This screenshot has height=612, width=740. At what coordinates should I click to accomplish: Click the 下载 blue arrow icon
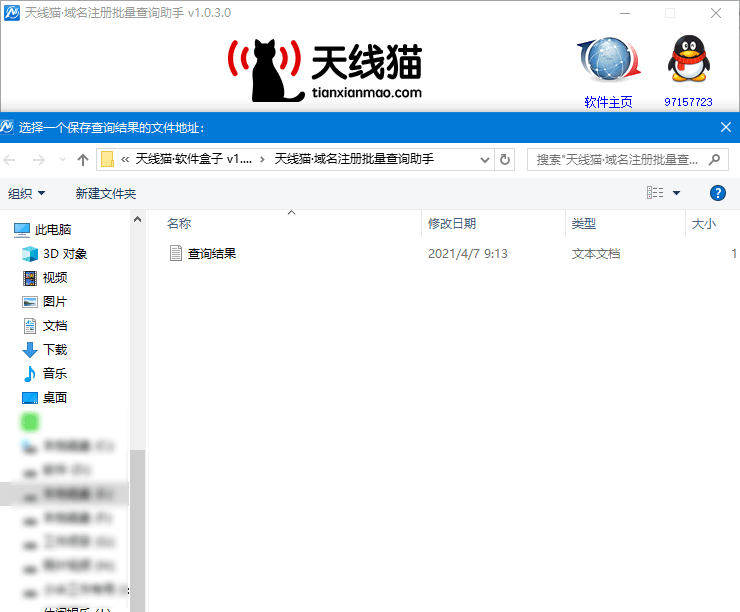[x=30, y=350]
